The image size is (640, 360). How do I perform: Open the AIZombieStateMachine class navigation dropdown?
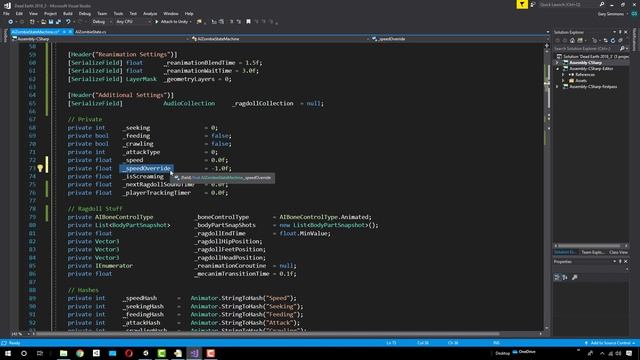[281, 39]
